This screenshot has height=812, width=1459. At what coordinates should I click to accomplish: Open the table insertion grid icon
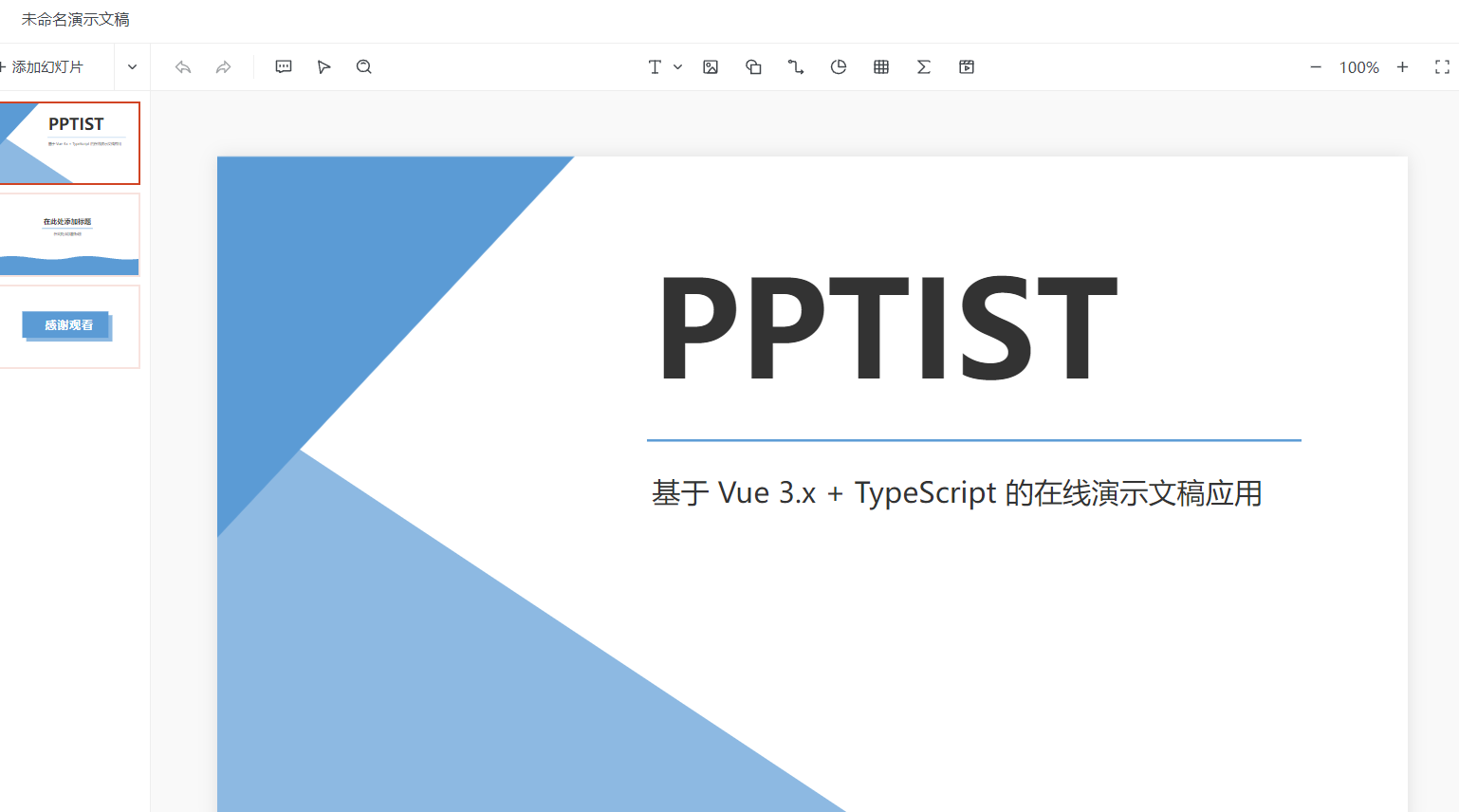coord(880,66)
